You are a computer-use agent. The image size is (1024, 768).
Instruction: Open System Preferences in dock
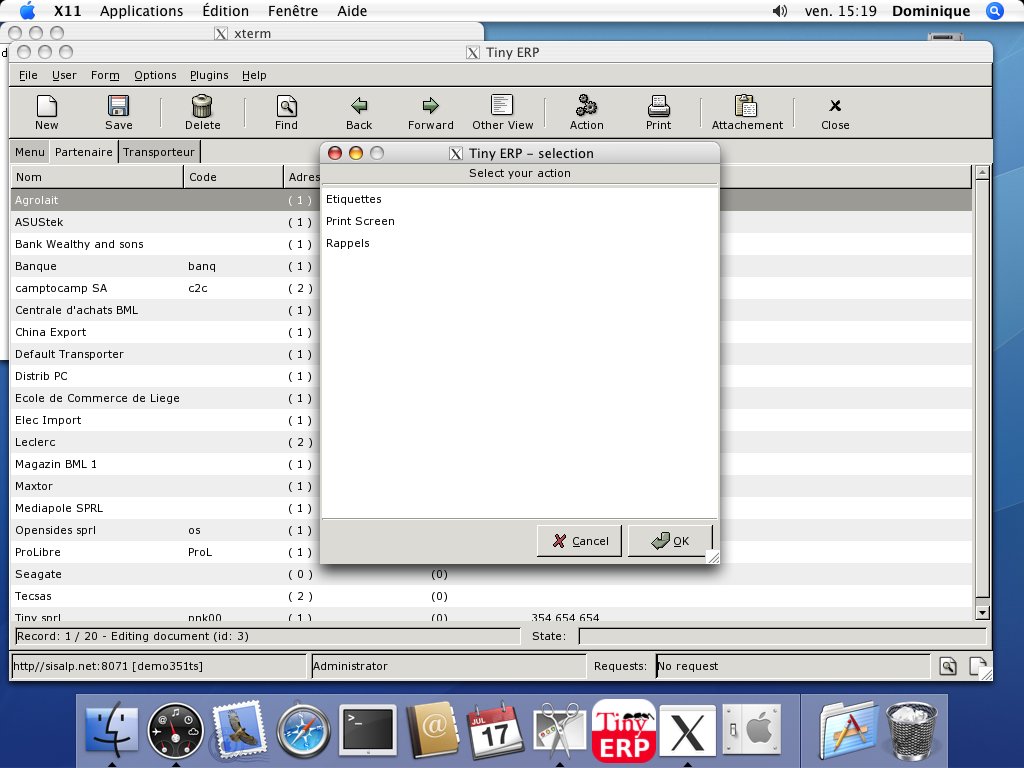click(x=751, y=730)
